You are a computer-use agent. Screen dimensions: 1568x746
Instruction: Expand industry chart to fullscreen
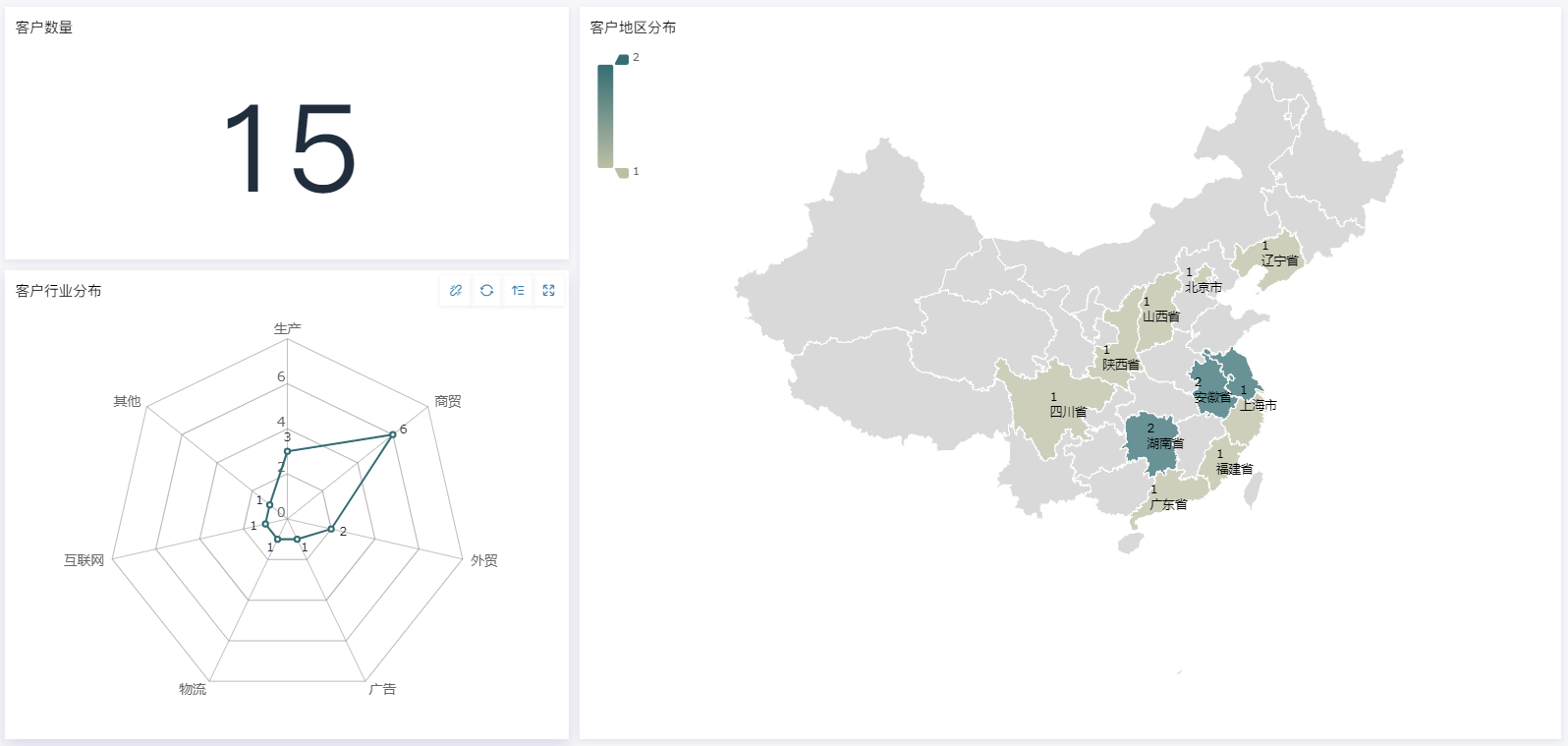548,290
